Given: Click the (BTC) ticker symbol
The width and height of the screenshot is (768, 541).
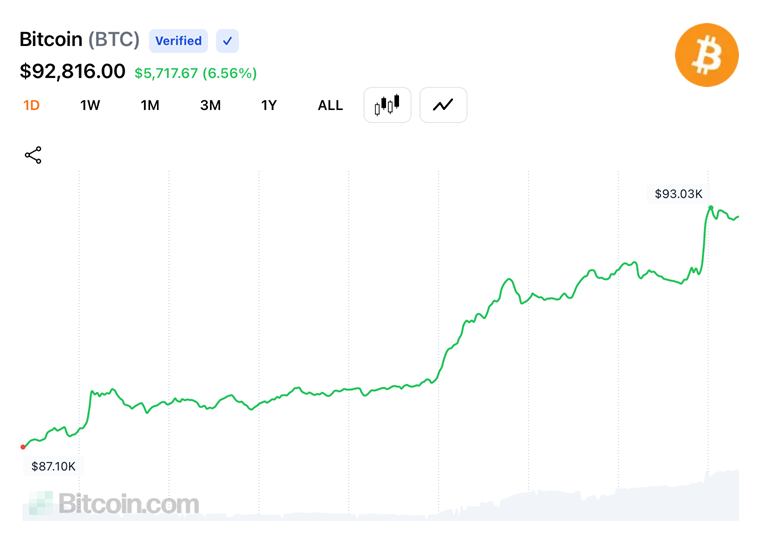Looking at the screenshot, I should click(114, 40).
